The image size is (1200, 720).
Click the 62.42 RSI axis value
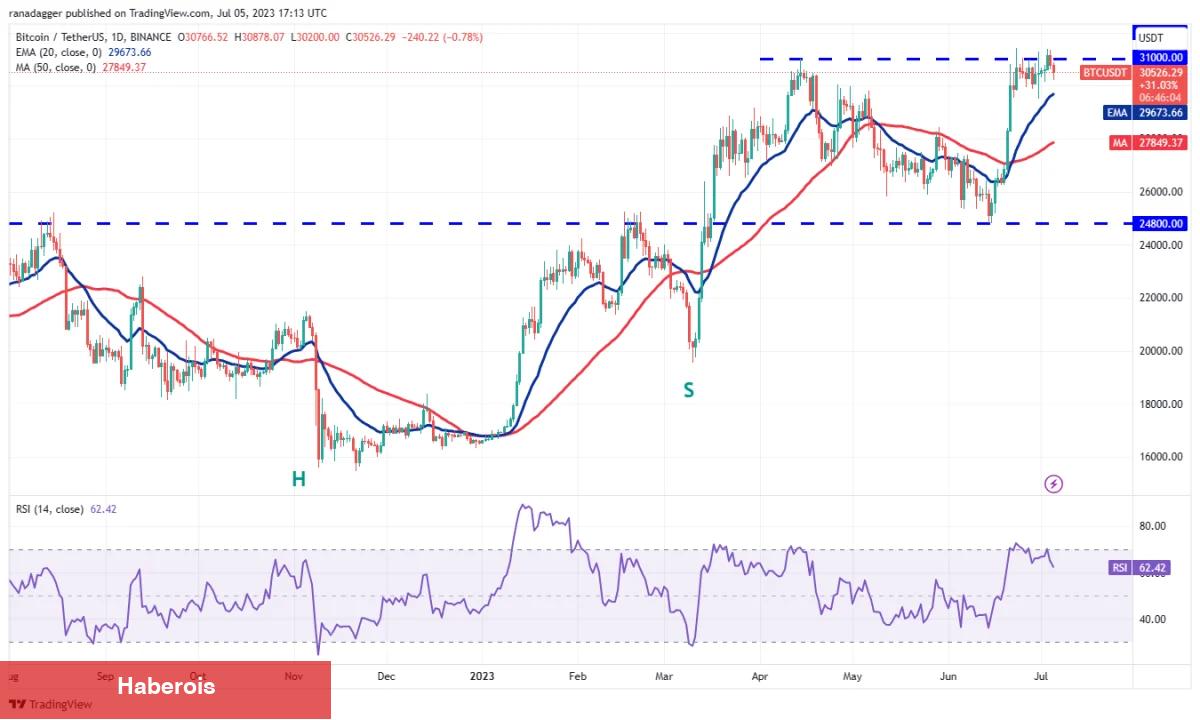tap(1152, 568)
